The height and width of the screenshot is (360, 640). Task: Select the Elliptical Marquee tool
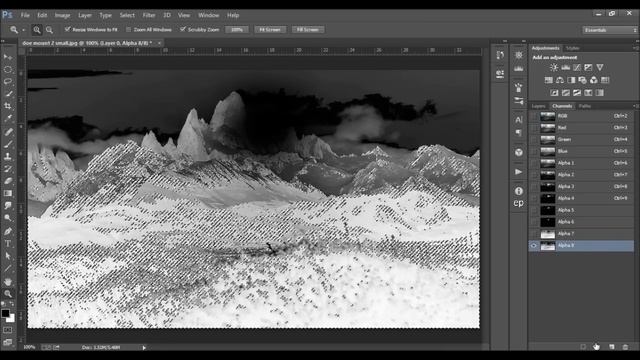[8, 69]
